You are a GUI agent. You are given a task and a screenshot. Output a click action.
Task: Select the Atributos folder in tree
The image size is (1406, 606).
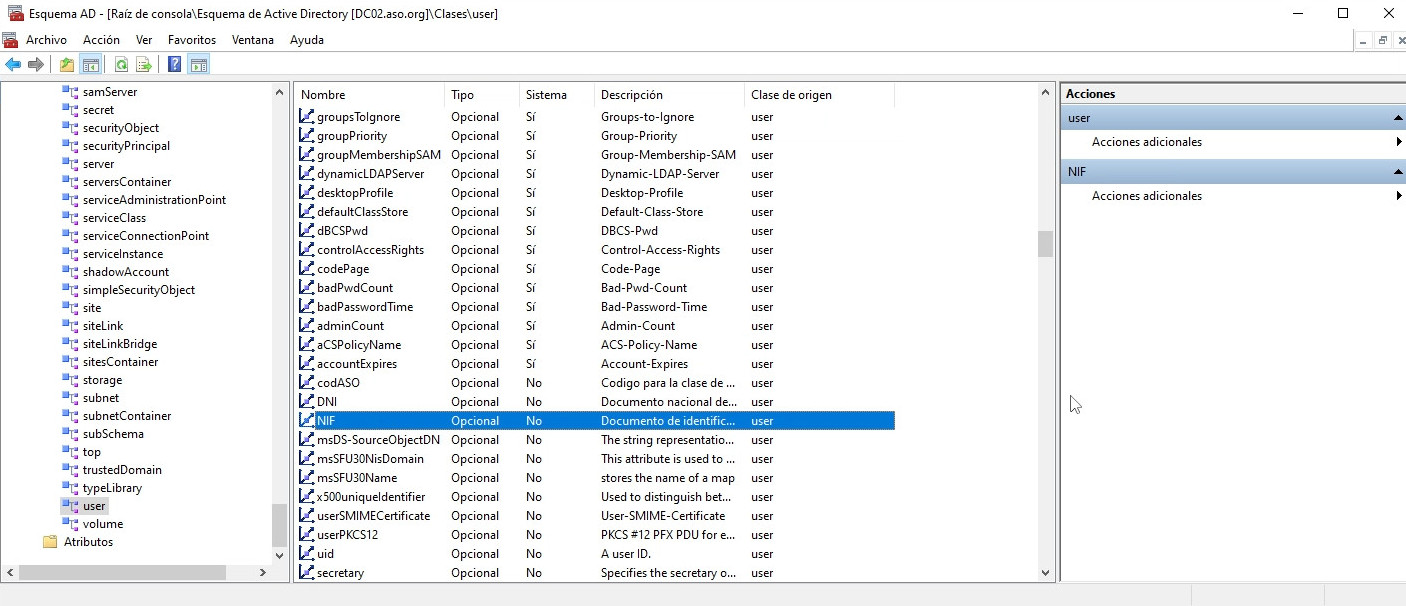pyautogui.click(x=88, y=542)
